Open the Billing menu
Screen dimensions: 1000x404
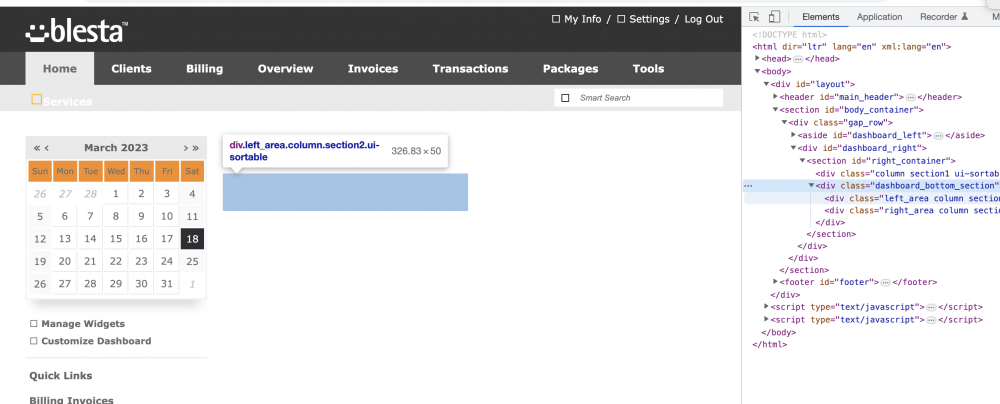click(x=205, y=68)
